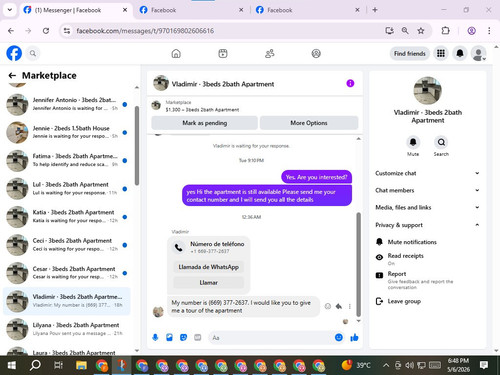Go to Home feed icon
This screenshot has height=375, width=500.
[x=176, y=53]
